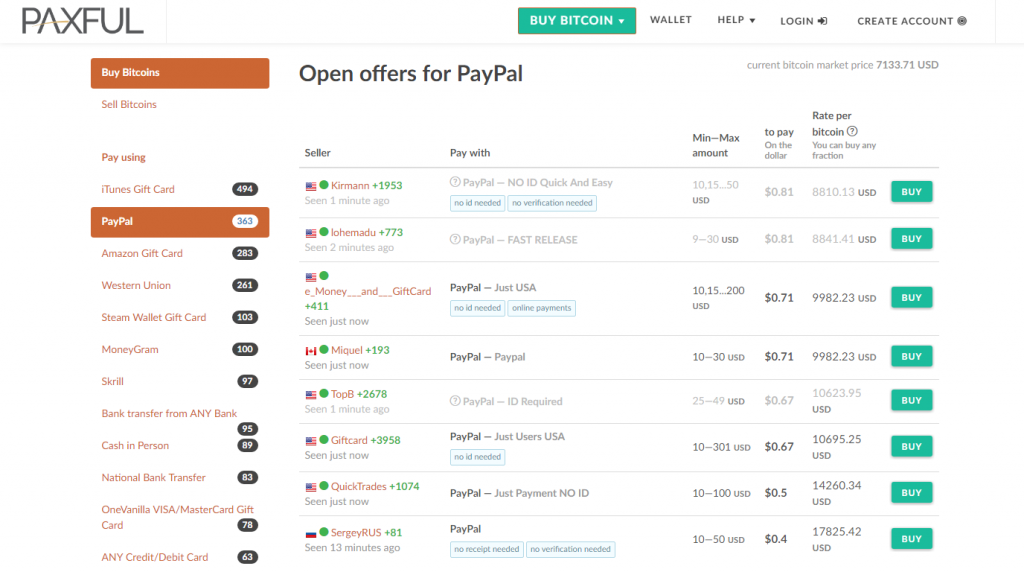Screen dimensions: 1024x572
Task: Choose MoneyGram payment method
Action: (x=130, y=349)
